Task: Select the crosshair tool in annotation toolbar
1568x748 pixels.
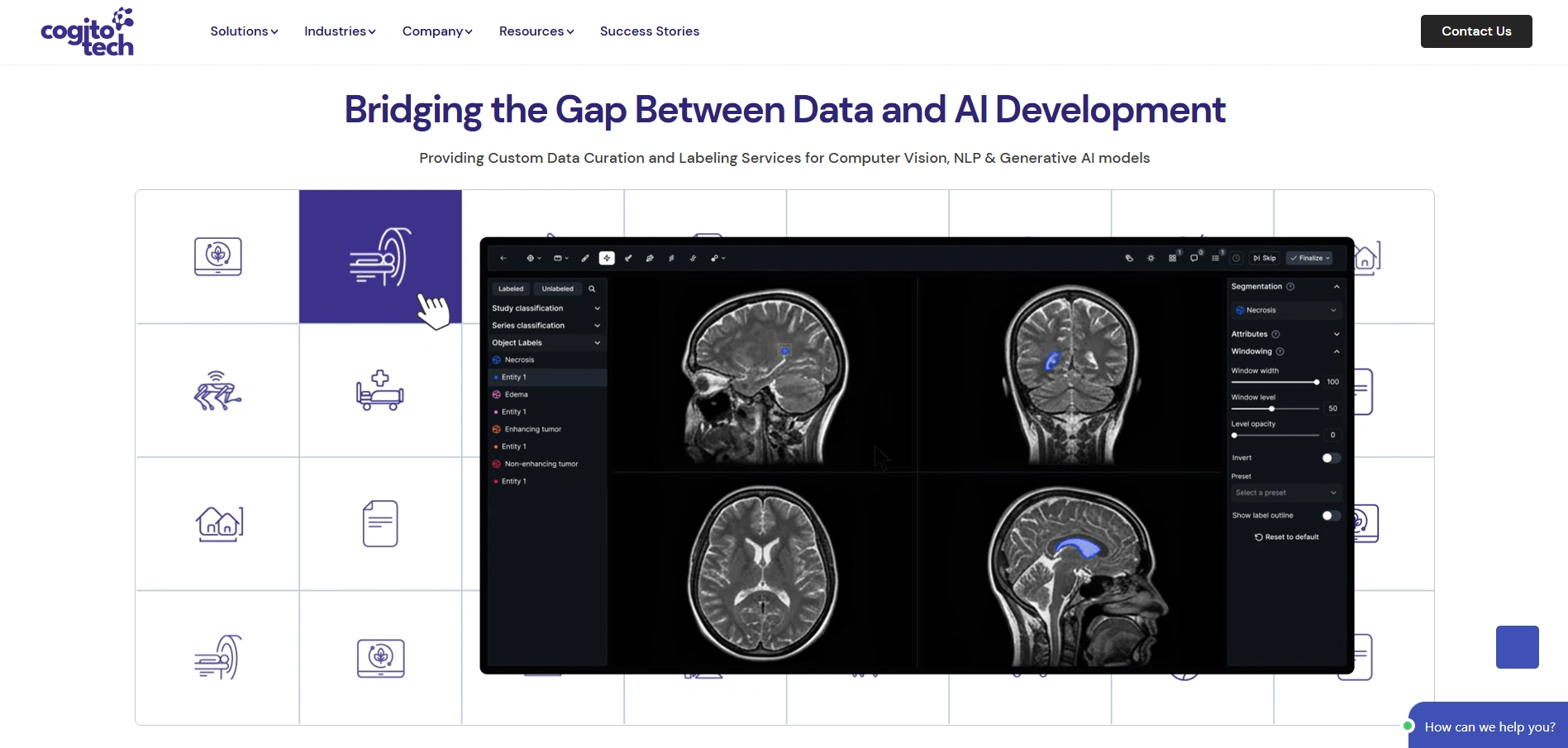Action: pos(532,258)
